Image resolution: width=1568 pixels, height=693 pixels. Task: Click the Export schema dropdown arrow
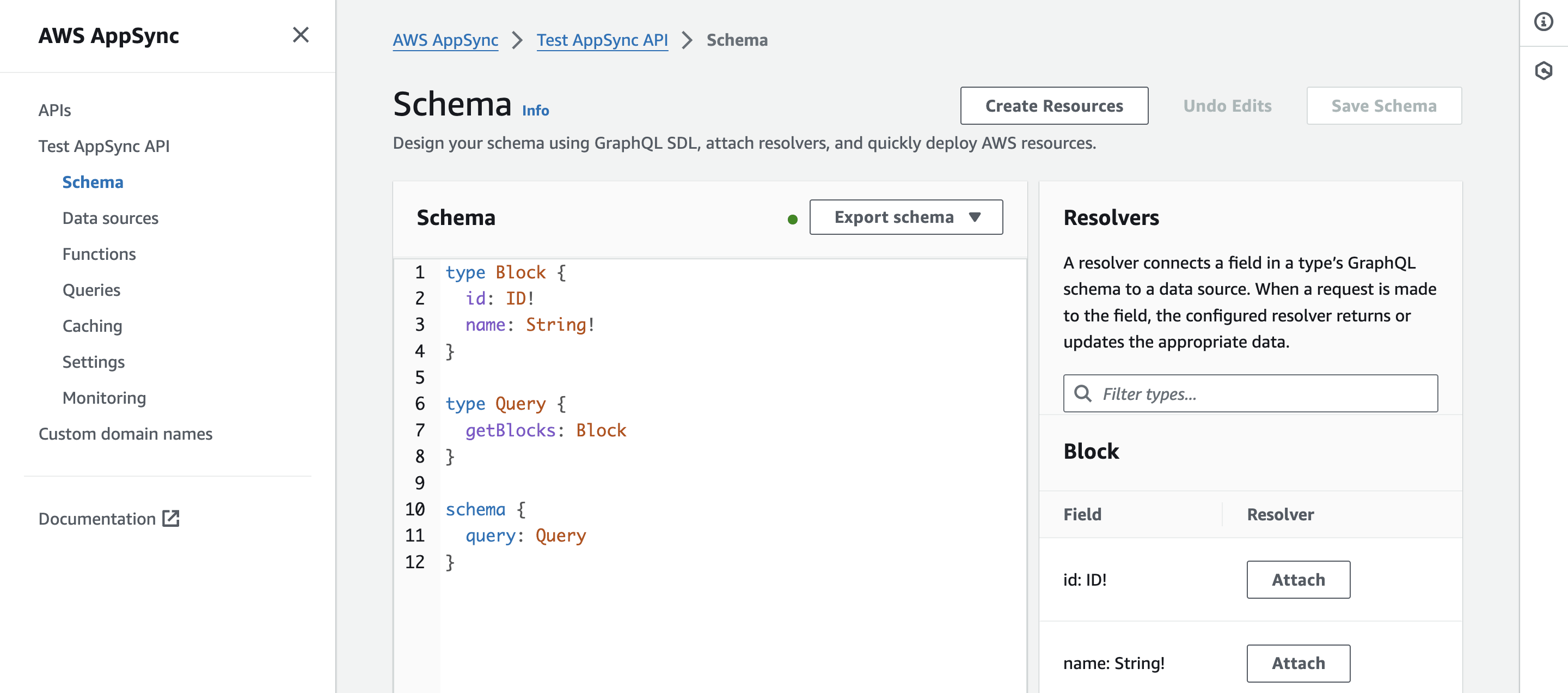pyautogui.click(x=975, y=217)
